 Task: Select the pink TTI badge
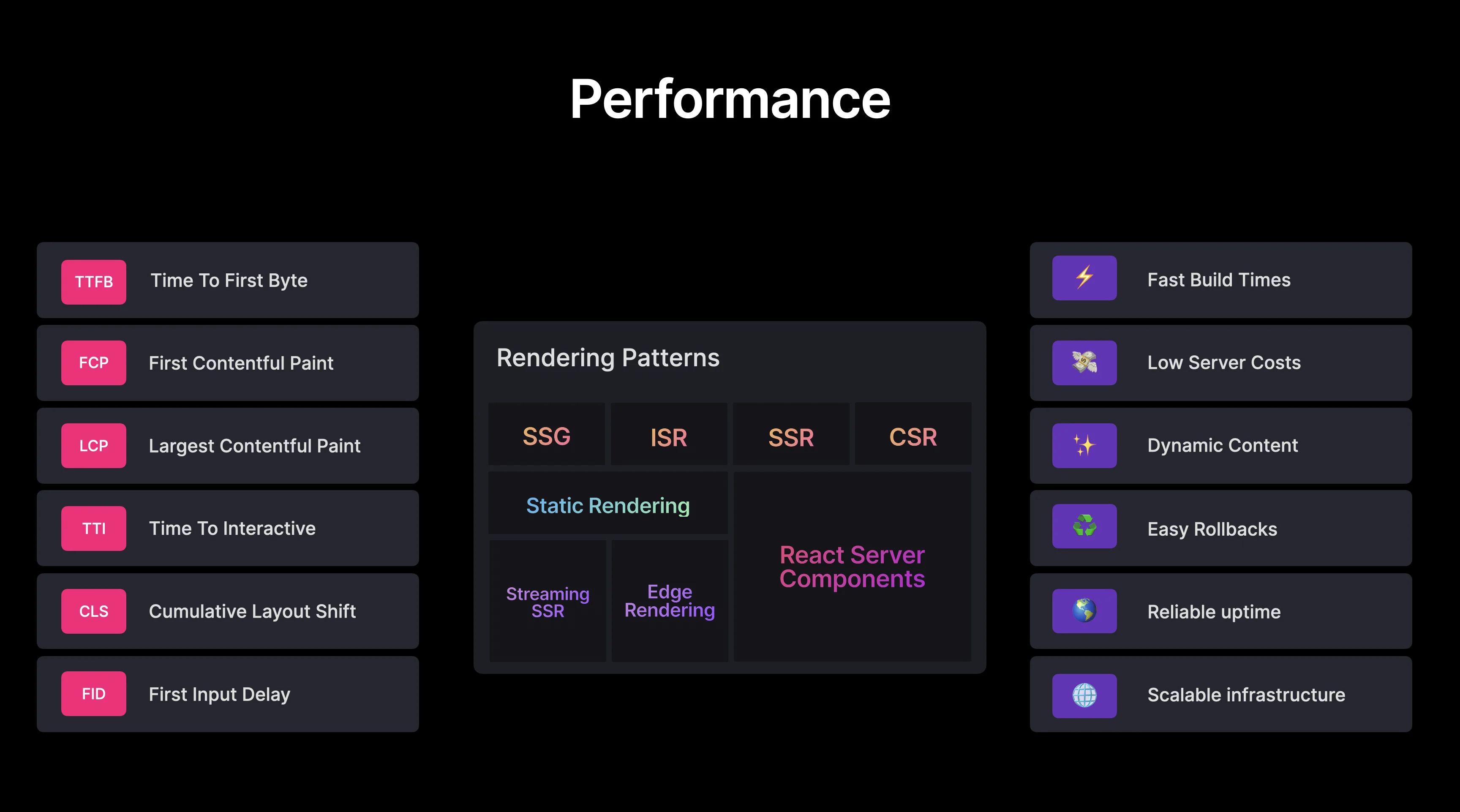[x=93, y=528]
